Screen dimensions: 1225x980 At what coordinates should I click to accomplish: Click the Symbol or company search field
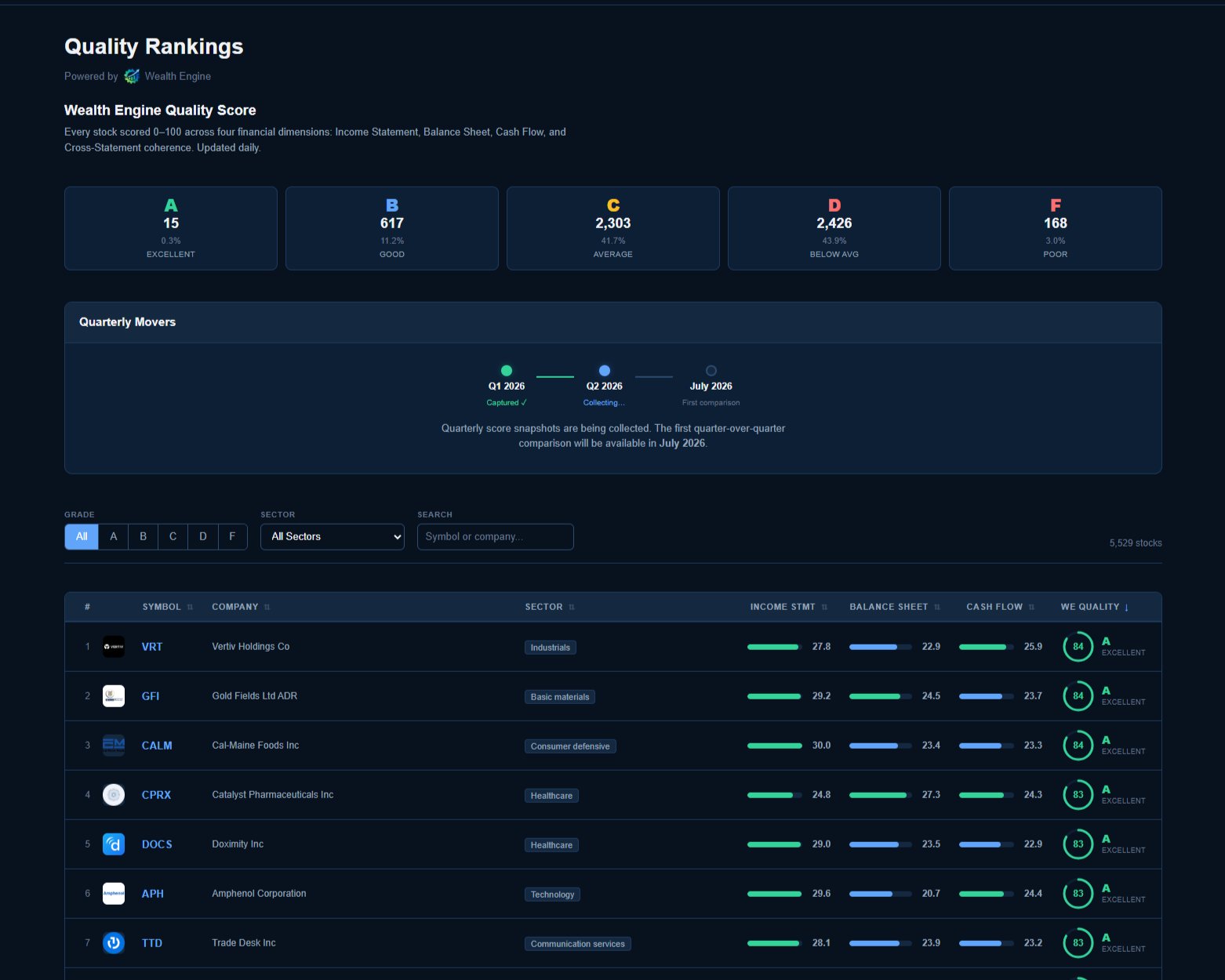coord(495,537)
